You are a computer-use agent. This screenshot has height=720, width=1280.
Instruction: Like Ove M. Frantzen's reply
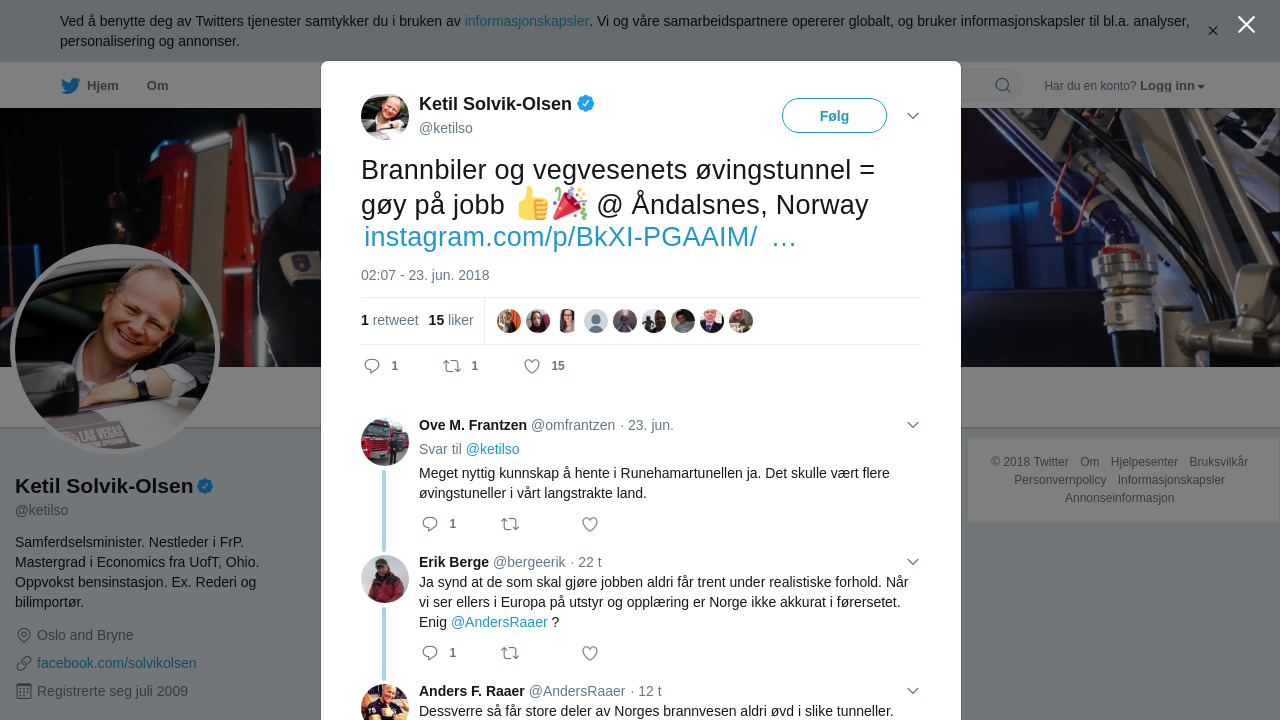pos(590,524)
